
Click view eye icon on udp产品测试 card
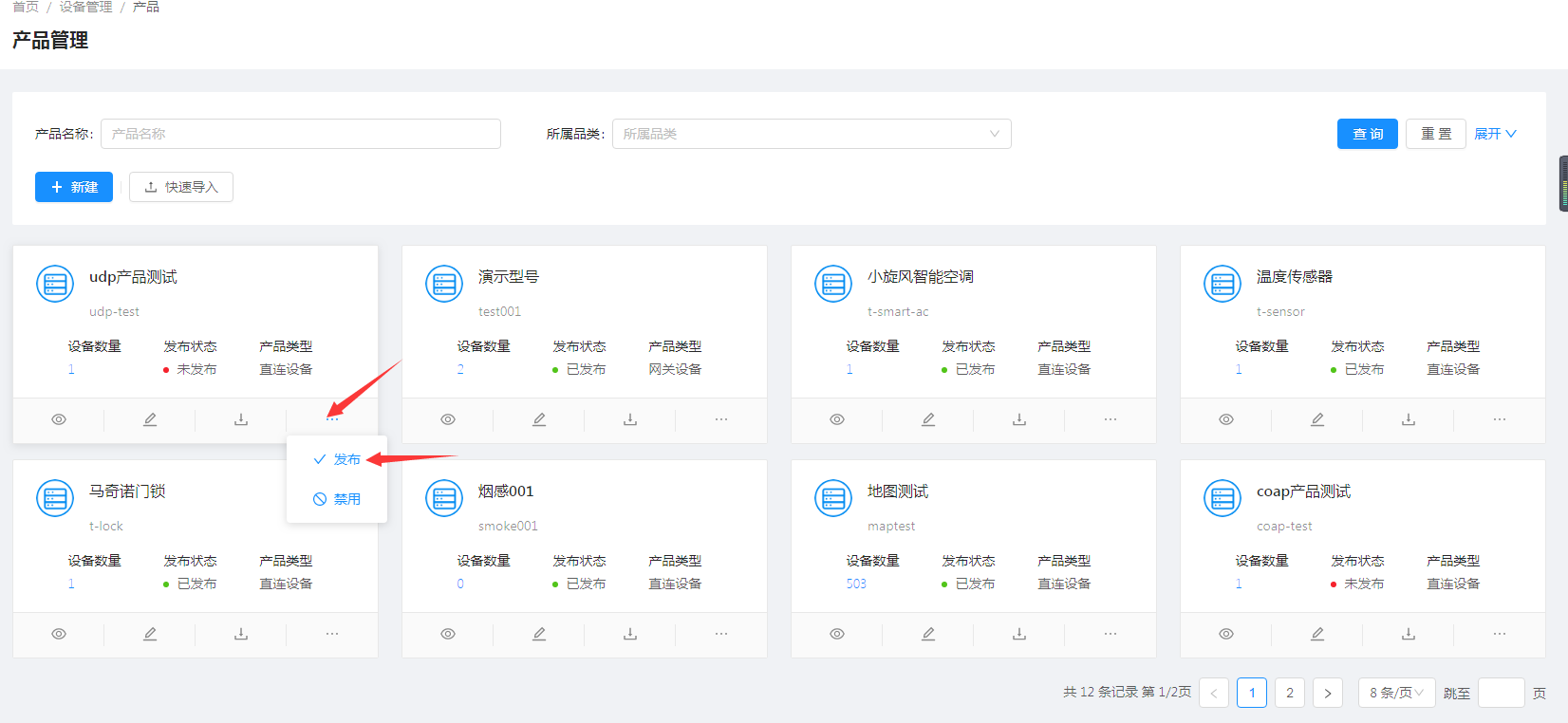[x=59, y=419]
